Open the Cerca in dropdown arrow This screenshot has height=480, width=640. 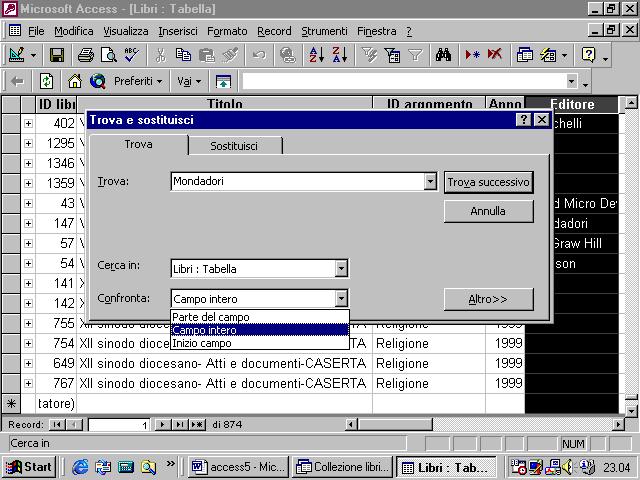tap(341, 269)
